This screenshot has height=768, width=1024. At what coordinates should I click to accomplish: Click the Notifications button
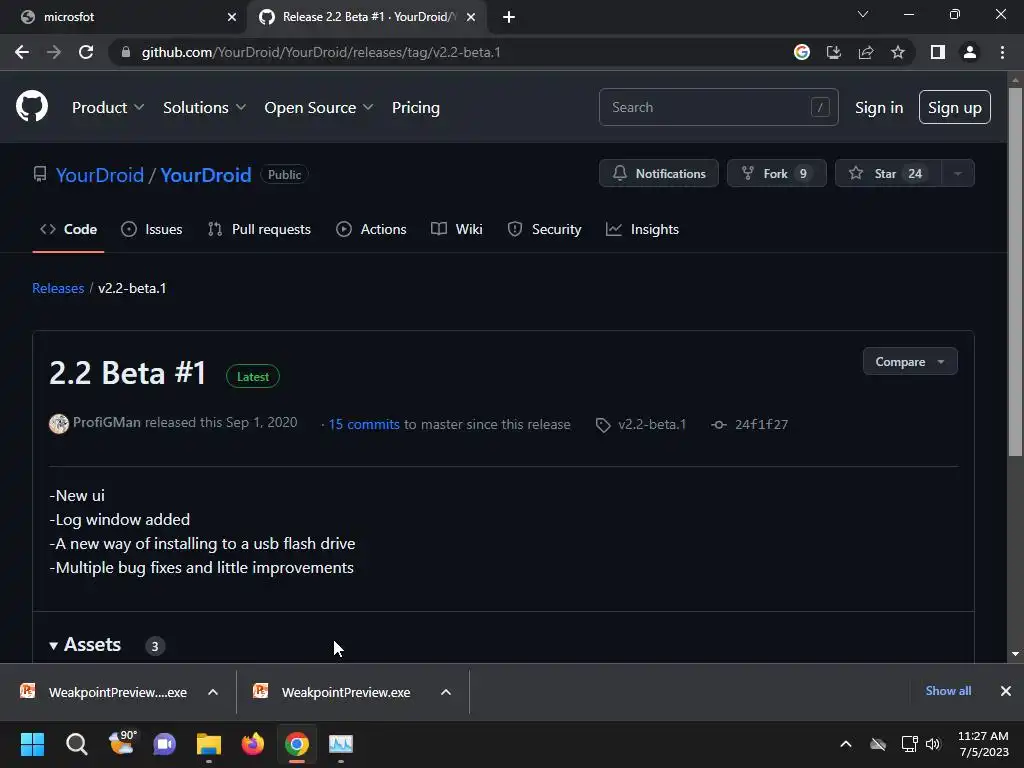(x=659, y=174)
